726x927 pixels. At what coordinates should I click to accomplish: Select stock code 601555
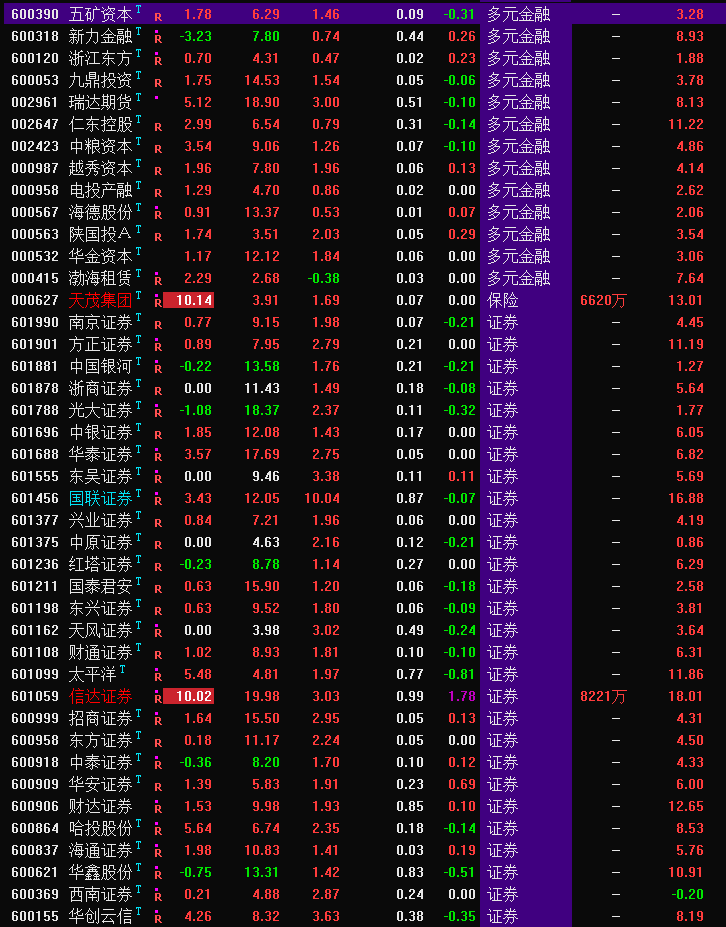point(35,477)
